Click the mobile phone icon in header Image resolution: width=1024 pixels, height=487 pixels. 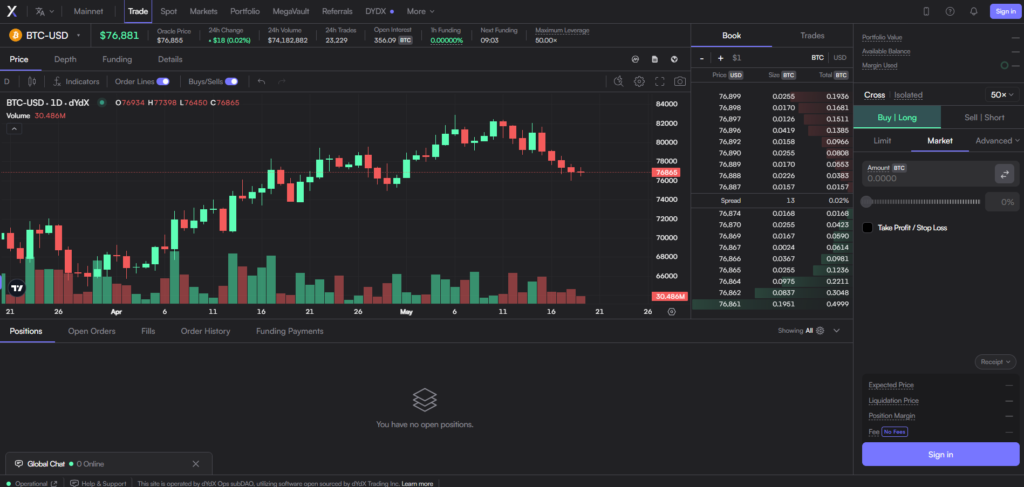pos(926,11)
